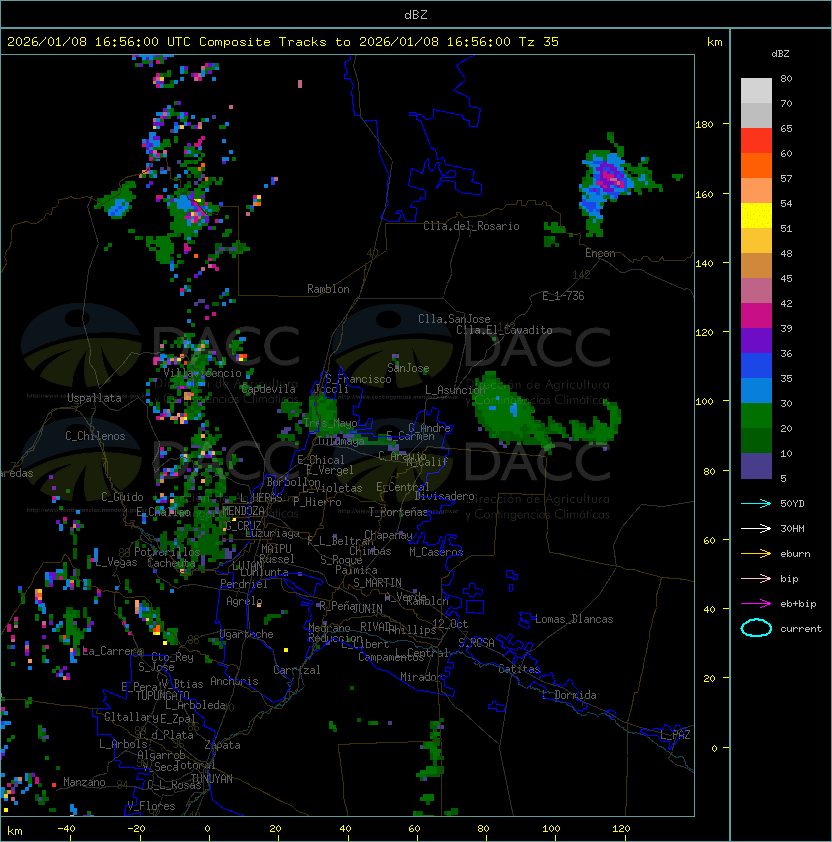Click the yellow eburn arrow in legend

click(x=756, y=554)
